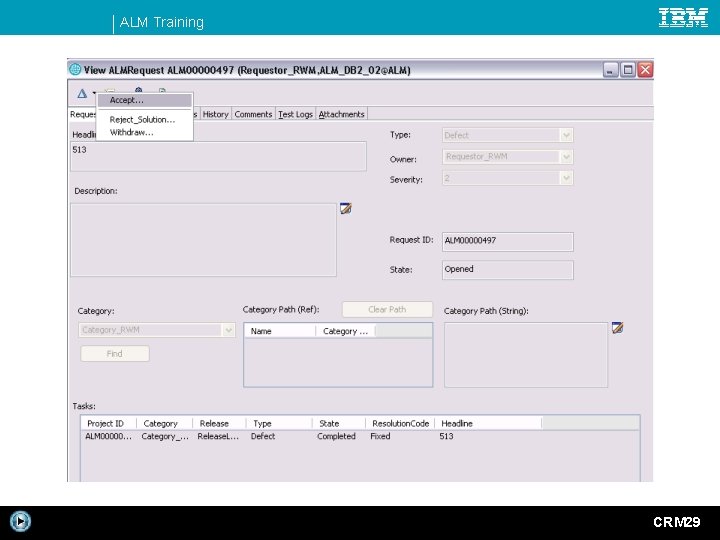
Task: Click the Type column header in Tasks table
Action: (x=280, y=423)
